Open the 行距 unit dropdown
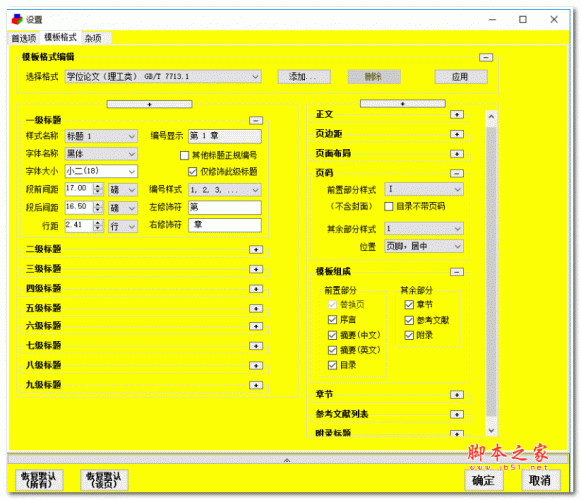 point(123,226)
